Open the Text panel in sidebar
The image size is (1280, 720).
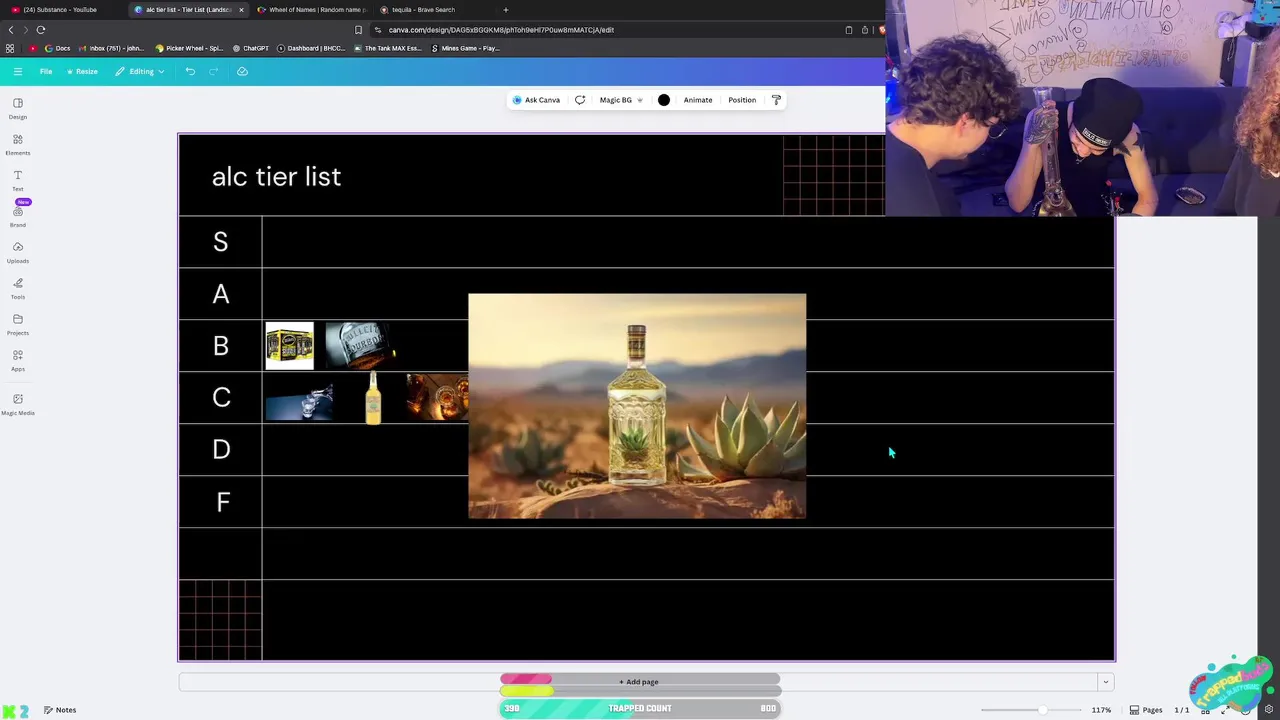(18, 181)
